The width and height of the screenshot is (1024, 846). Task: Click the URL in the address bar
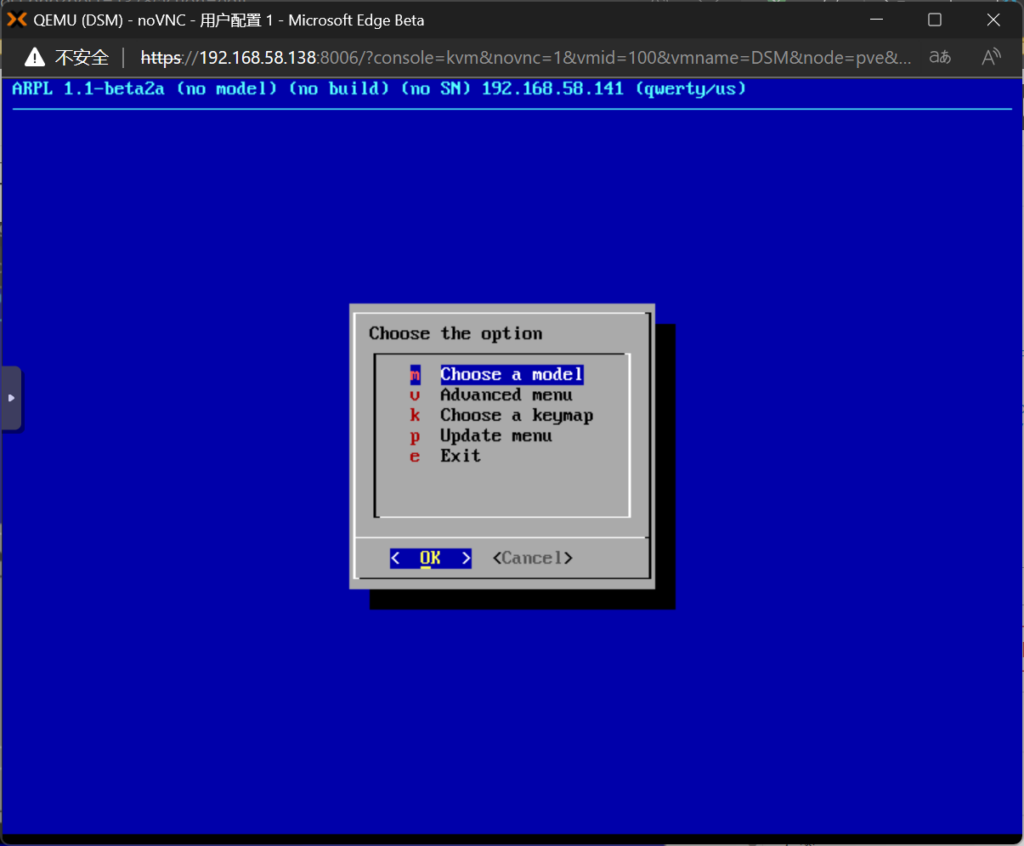pos(525,57)
